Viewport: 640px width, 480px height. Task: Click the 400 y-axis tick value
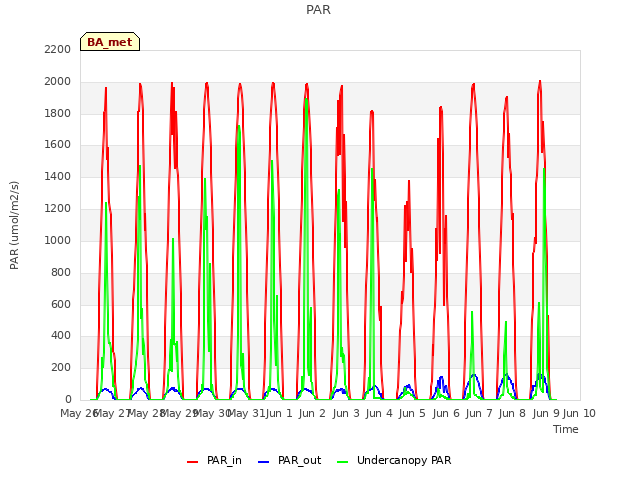click(x=61, y=336)
